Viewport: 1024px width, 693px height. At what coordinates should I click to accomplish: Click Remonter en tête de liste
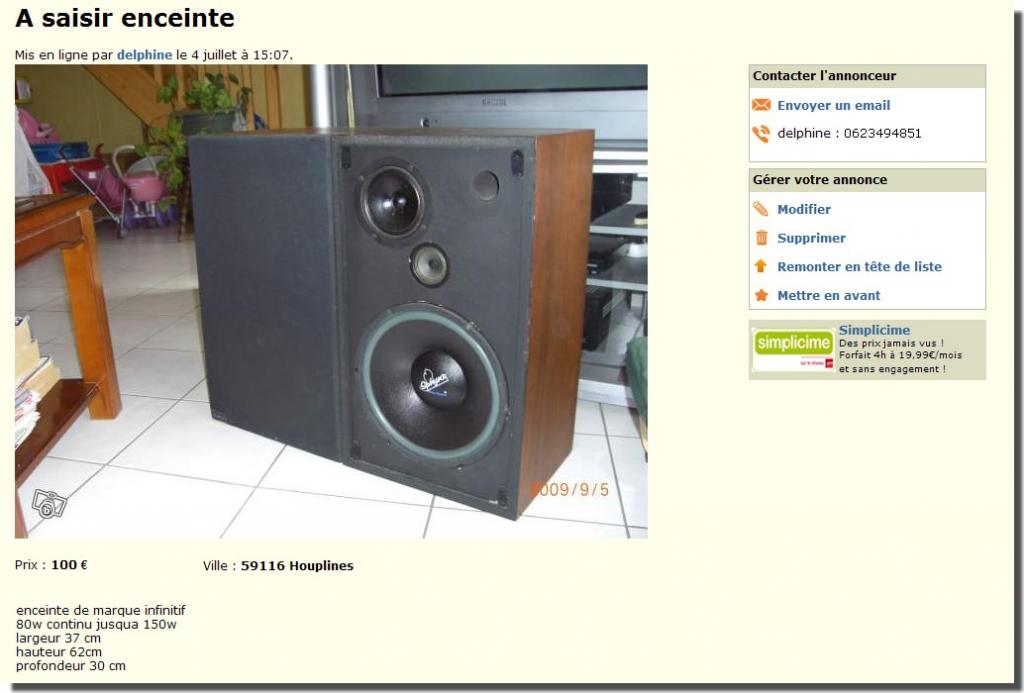click(859, 266)
